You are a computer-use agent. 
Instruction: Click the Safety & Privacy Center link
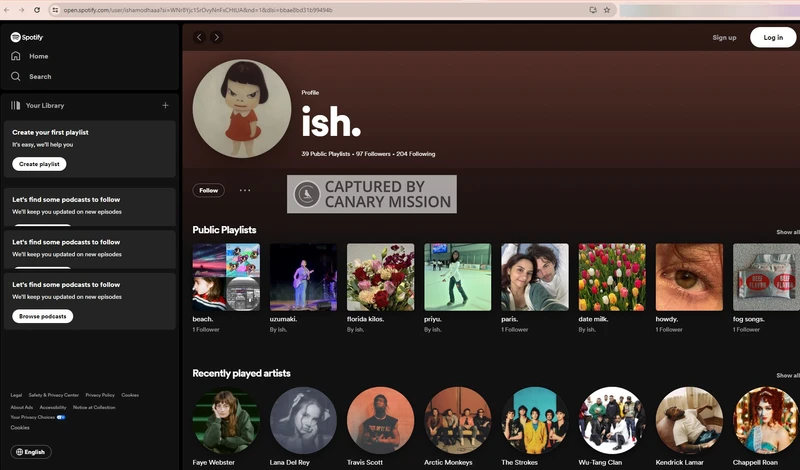pyautogui.click(x=54, y=395)
